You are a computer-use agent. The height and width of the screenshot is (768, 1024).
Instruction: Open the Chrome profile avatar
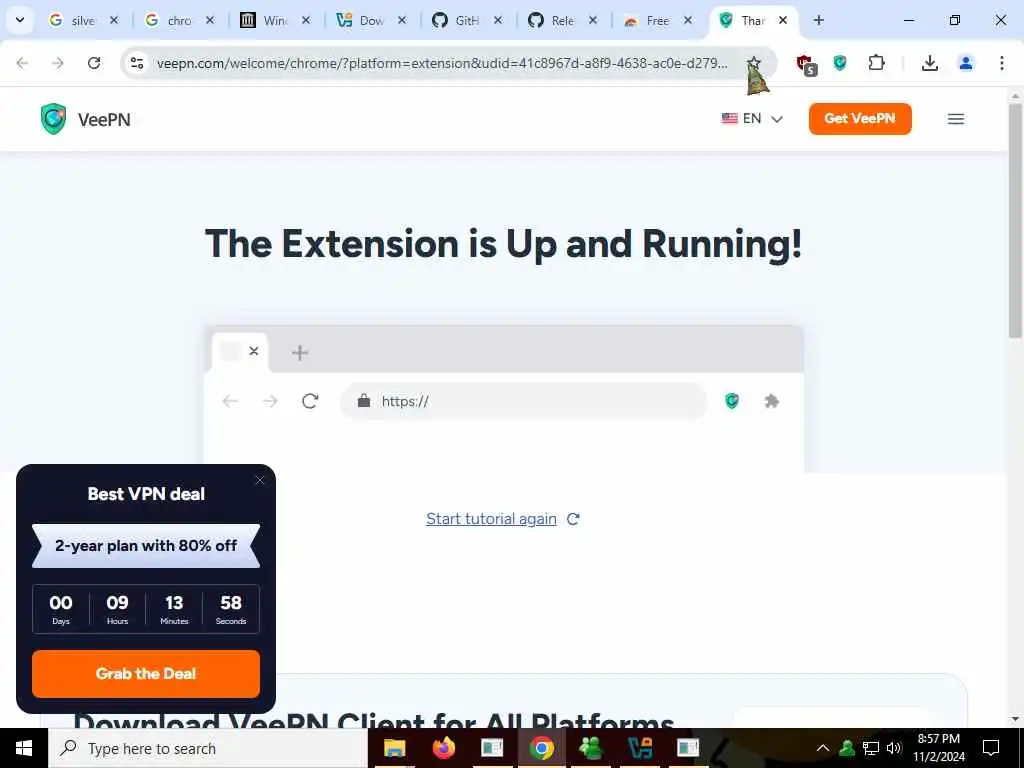pyautogui.click(x=965, y=63)
